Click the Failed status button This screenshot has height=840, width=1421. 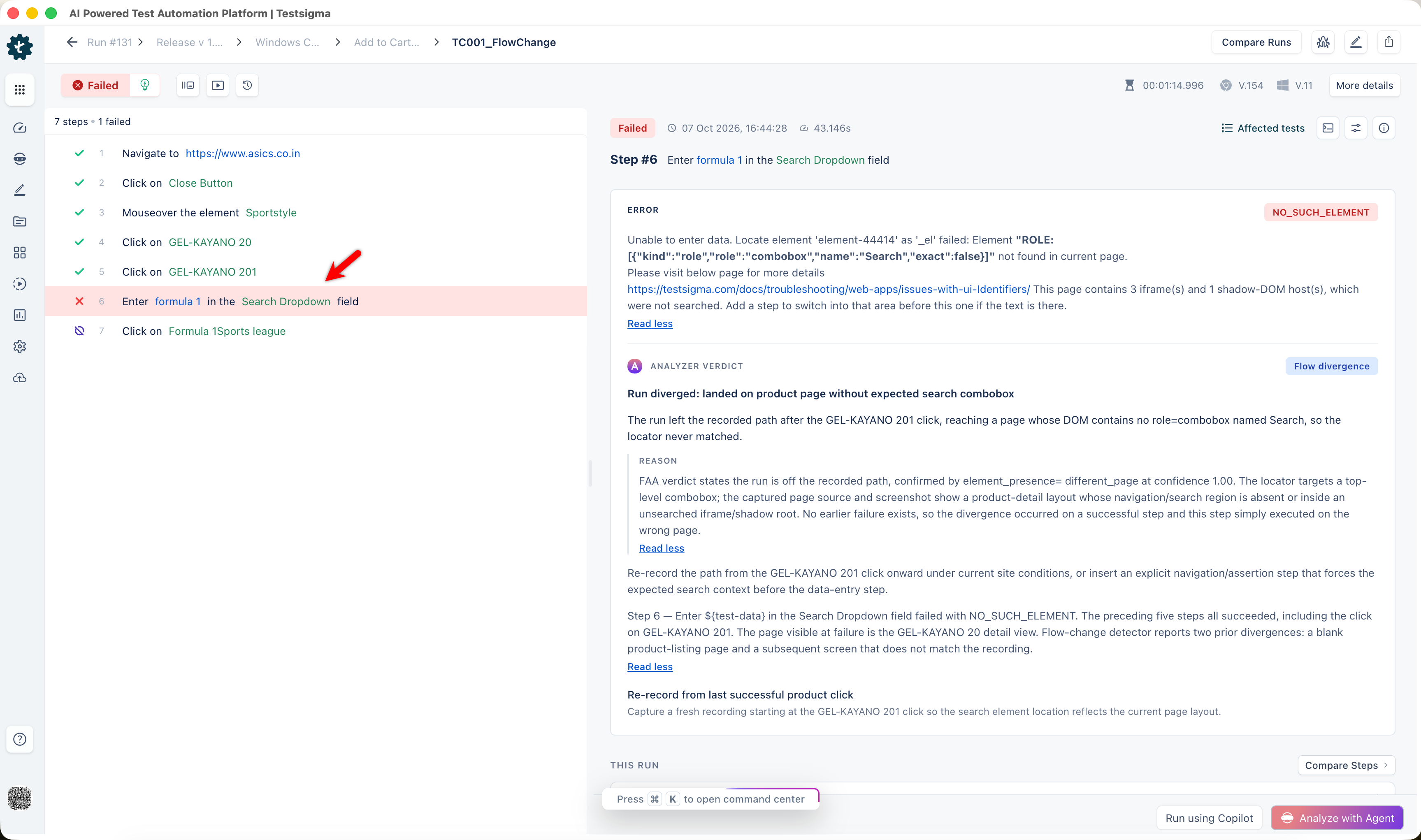[x=95, y=85]
